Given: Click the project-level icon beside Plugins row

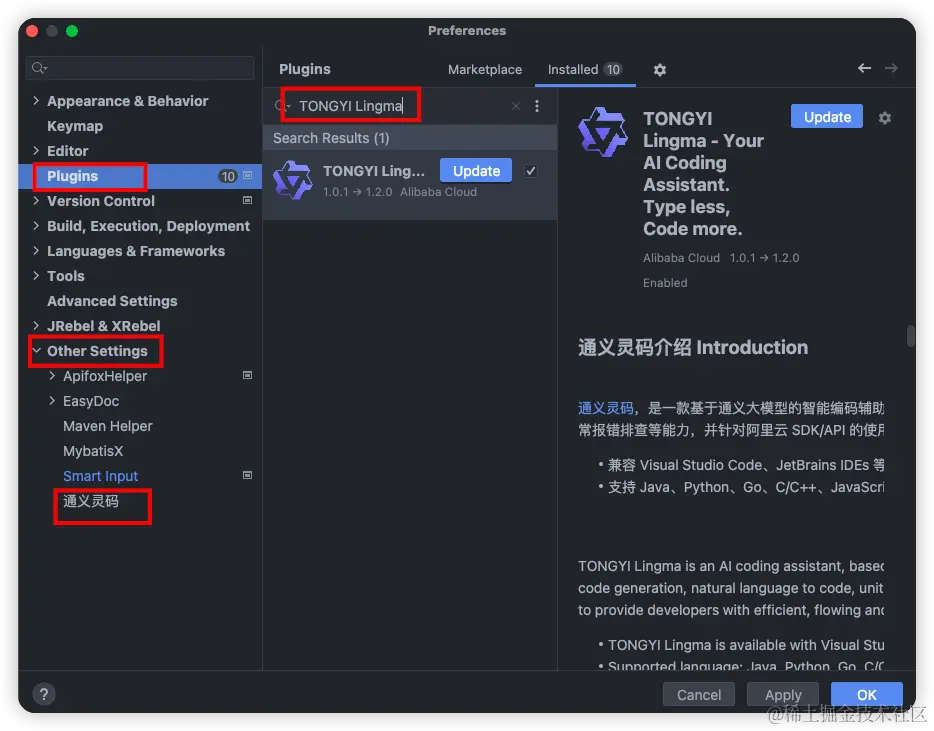Looking at the screenshot, I should point(247,176).
